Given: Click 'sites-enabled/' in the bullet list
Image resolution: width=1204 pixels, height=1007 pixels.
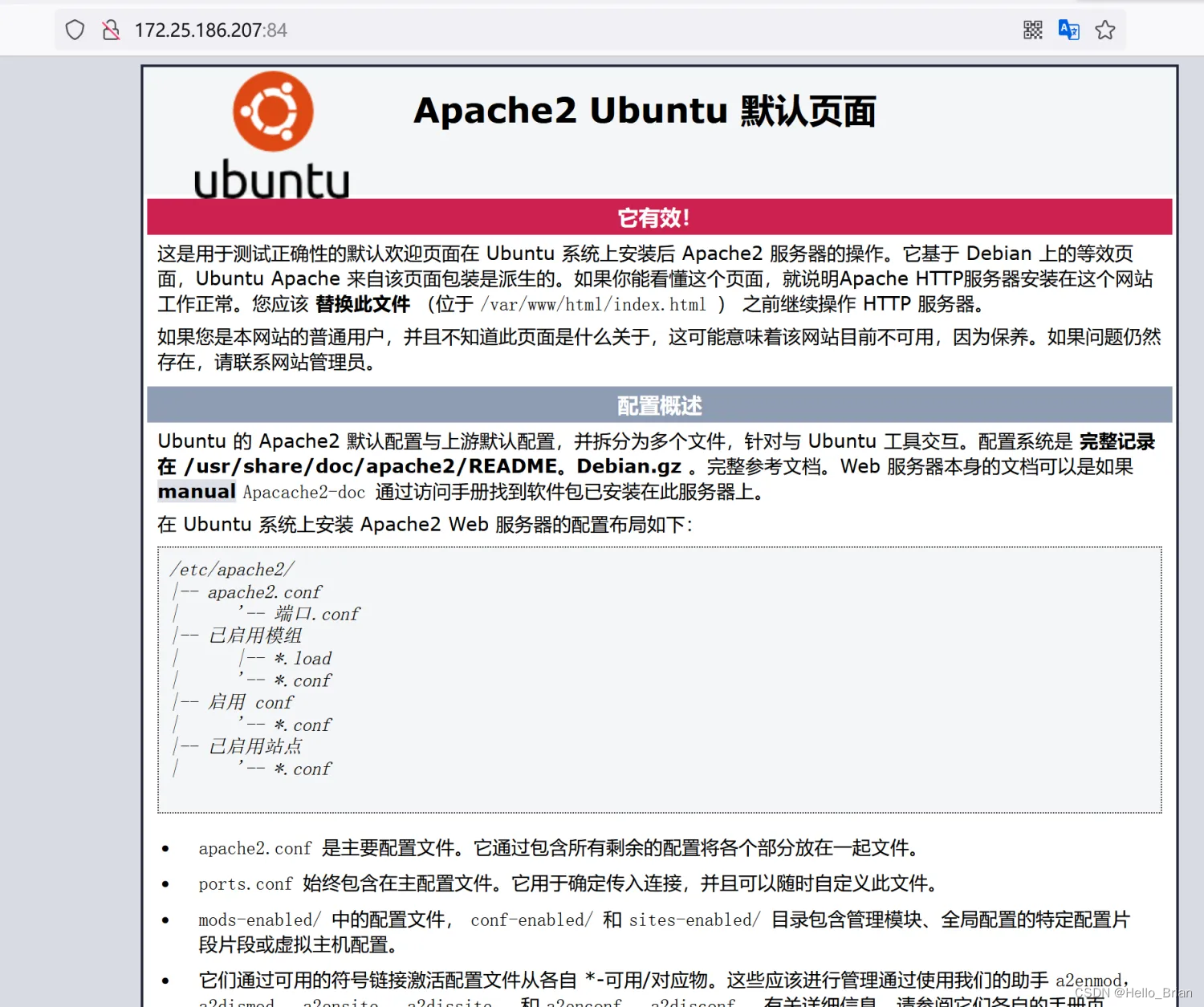Looking at the screenshot, I should [694, 920].
